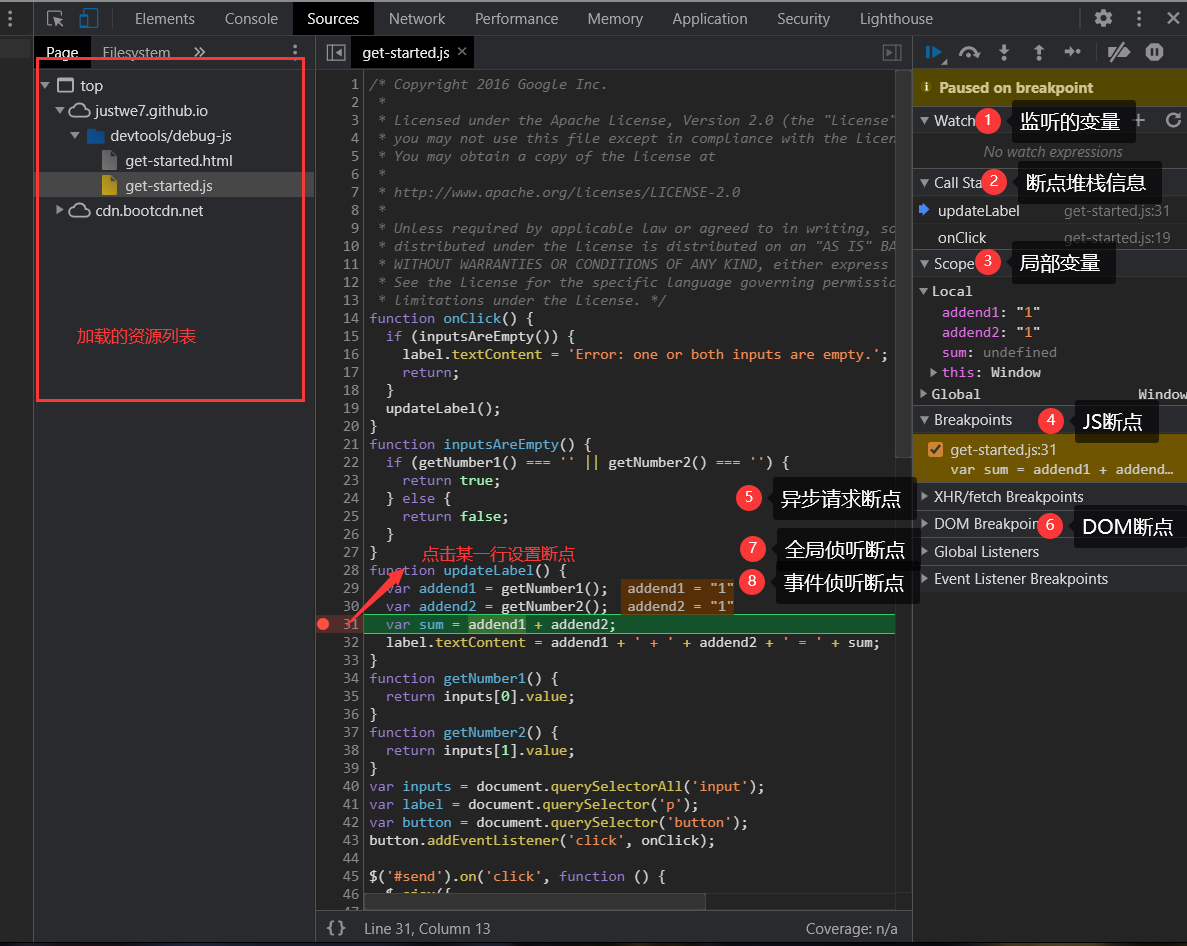This screenshot has width=1187, height=946.
Task: Open get-started.html in the file tree
Action: tap(179, 160)
